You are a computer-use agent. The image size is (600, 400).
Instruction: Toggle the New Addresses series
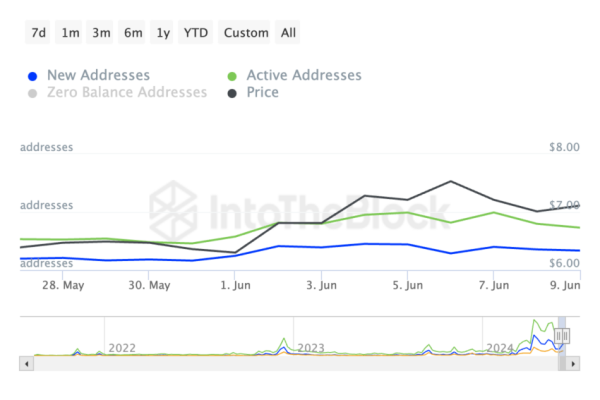click(98, 75)
